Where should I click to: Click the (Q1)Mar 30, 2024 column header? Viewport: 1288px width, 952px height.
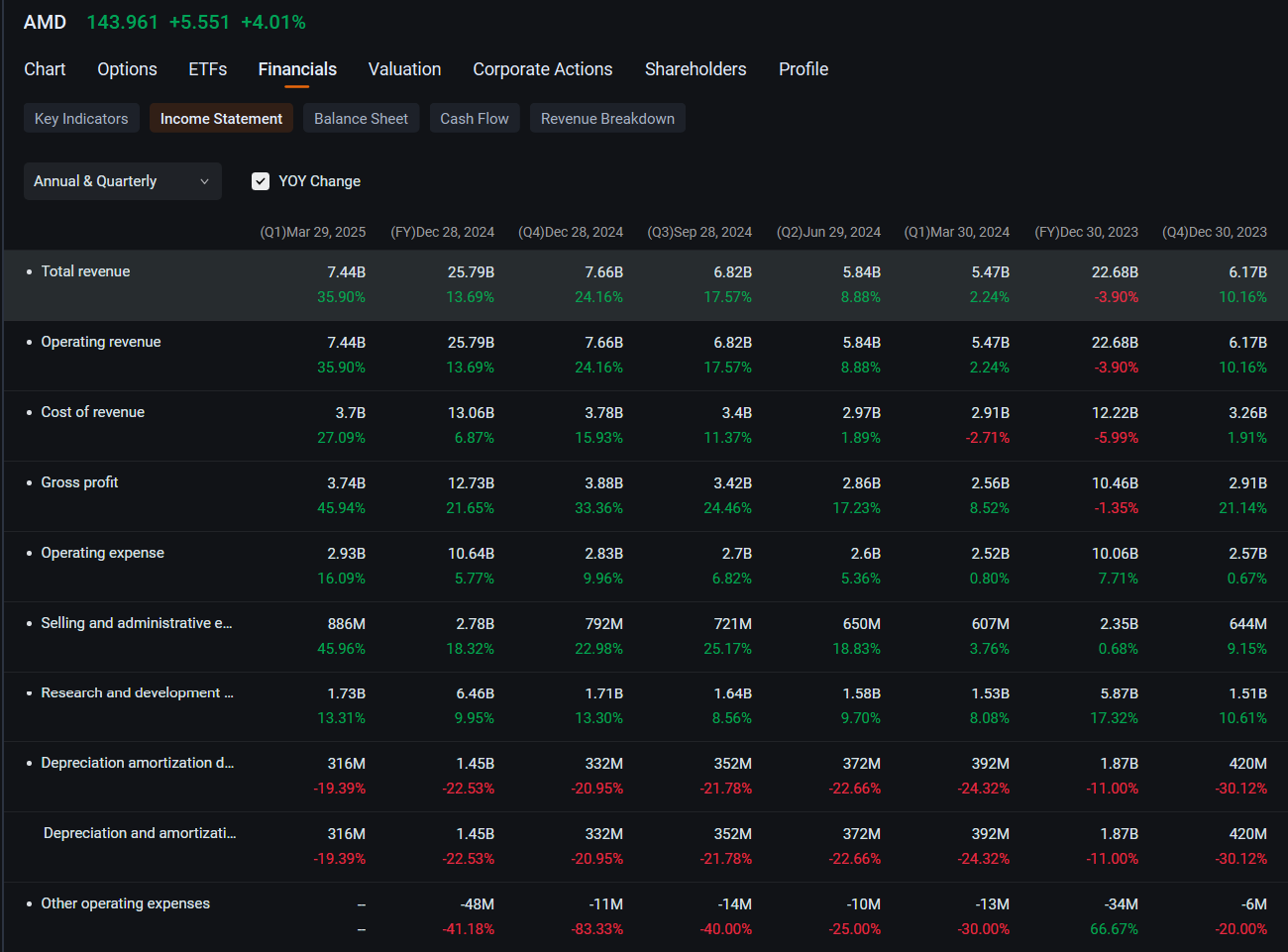click(957, 232)
